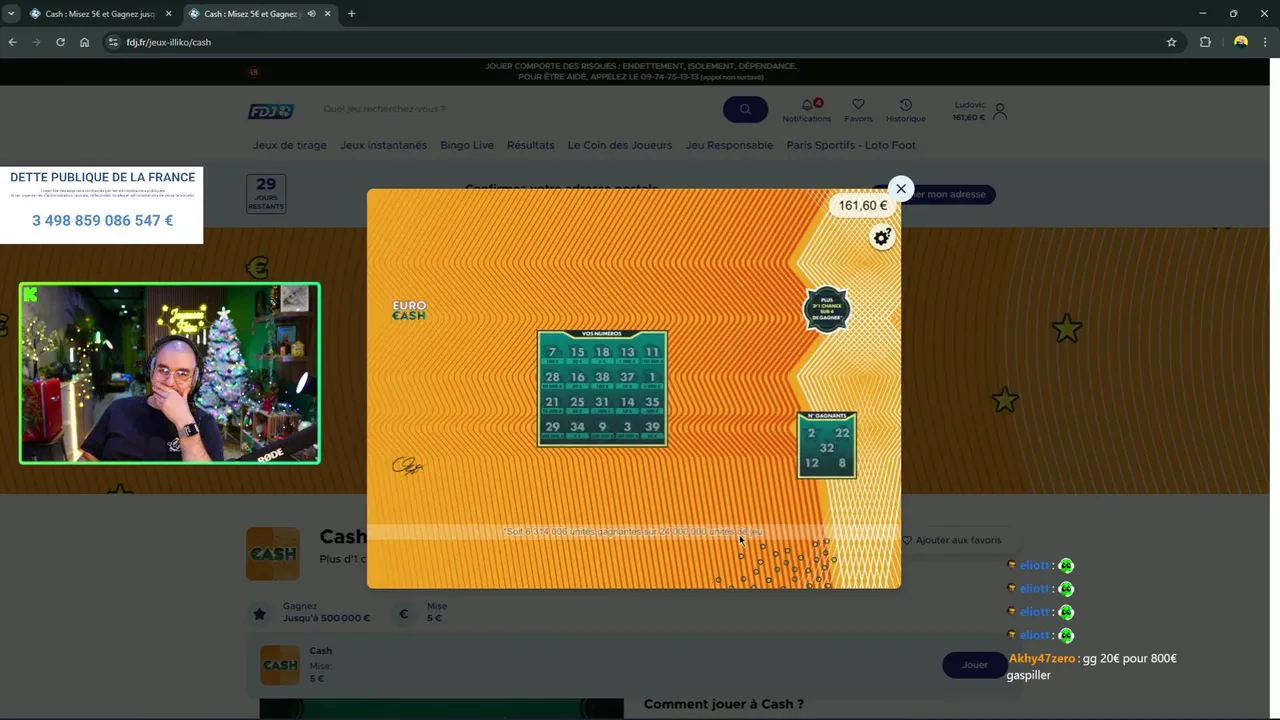Focus the site search field
The width and height of the screenshot is (1280, 720).
click(515, 109)
